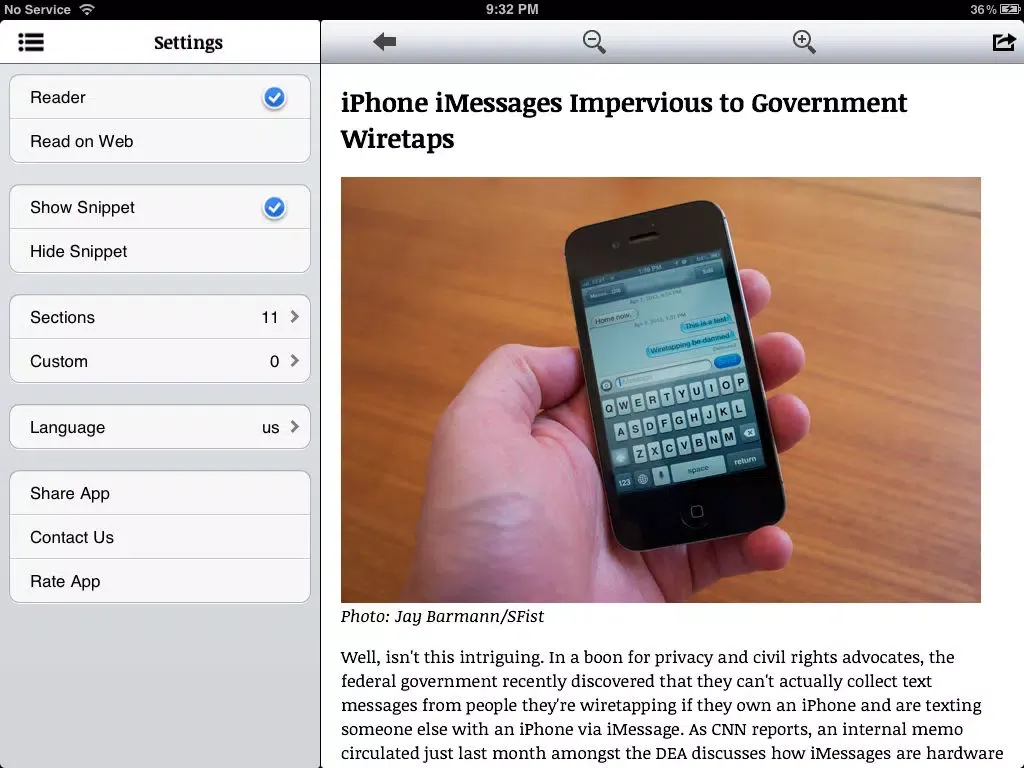Open the Sections list
Screen dimensions: 1024x768
coord(160,317)
